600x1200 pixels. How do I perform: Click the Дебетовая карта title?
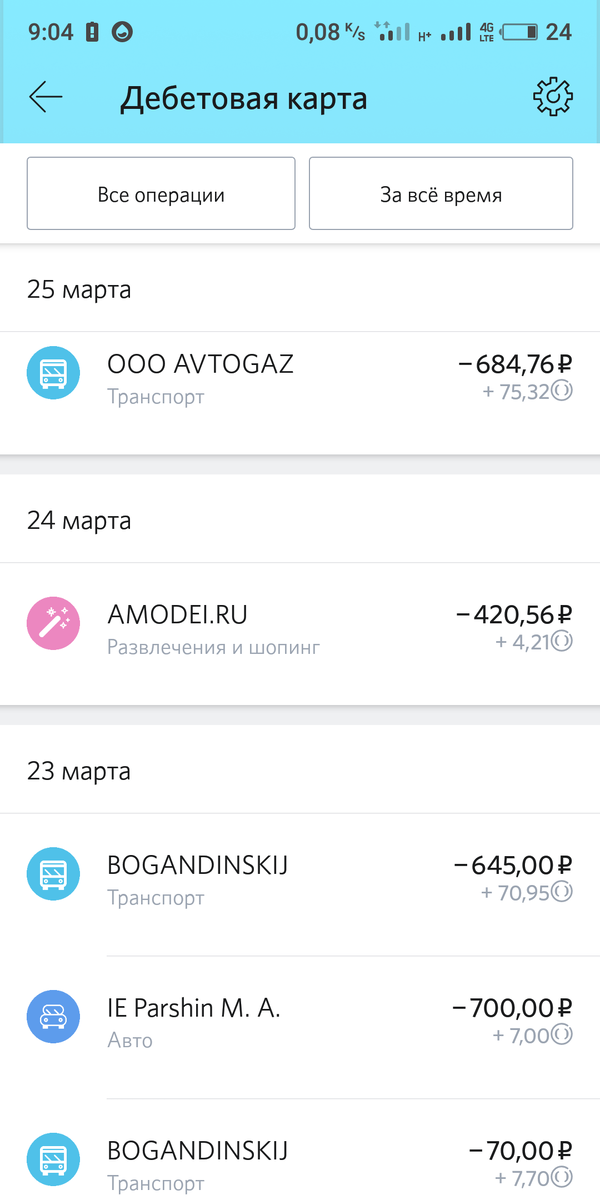tap(243, 97)
